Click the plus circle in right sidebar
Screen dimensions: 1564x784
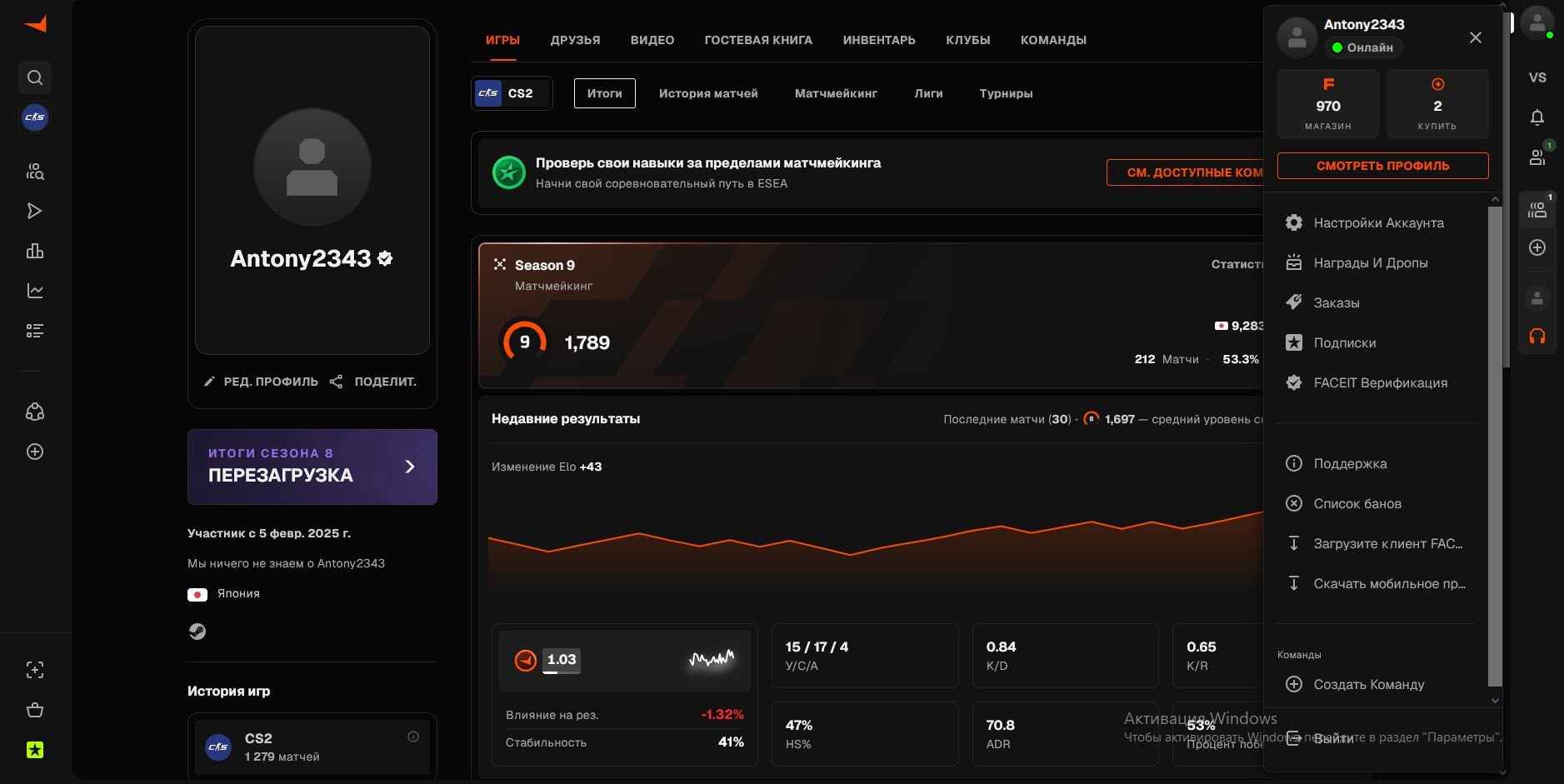coord(1537,247)
